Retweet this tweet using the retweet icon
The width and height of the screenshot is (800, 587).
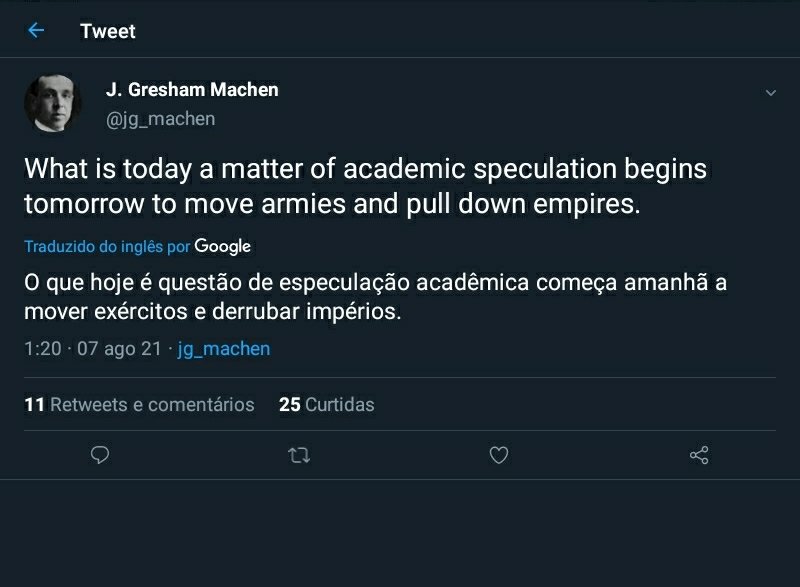pos(299,456)
